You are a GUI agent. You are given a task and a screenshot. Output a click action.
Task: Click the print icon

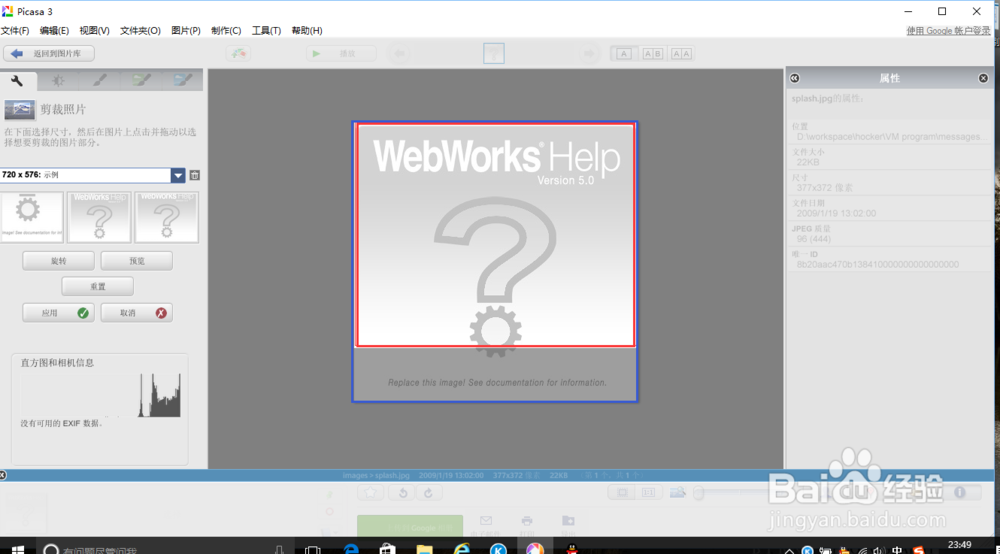coord(527,521)
